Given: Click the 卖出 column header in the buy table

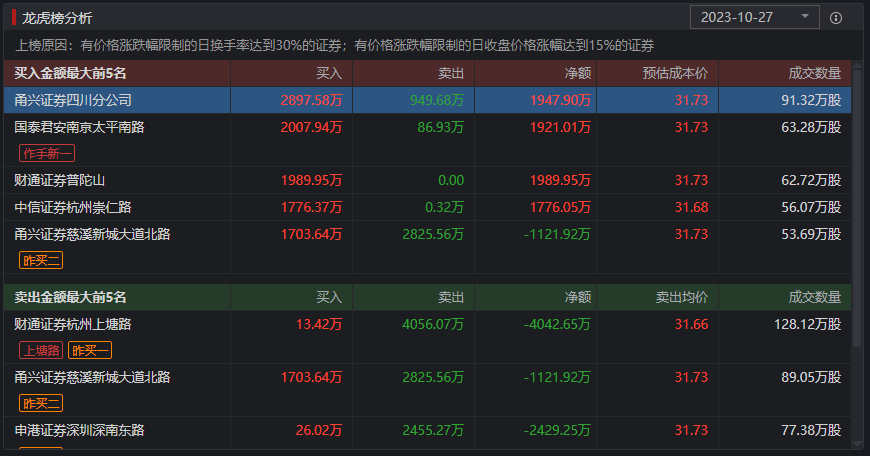Looking at the screenshot, I should click(x=451, y=73).
